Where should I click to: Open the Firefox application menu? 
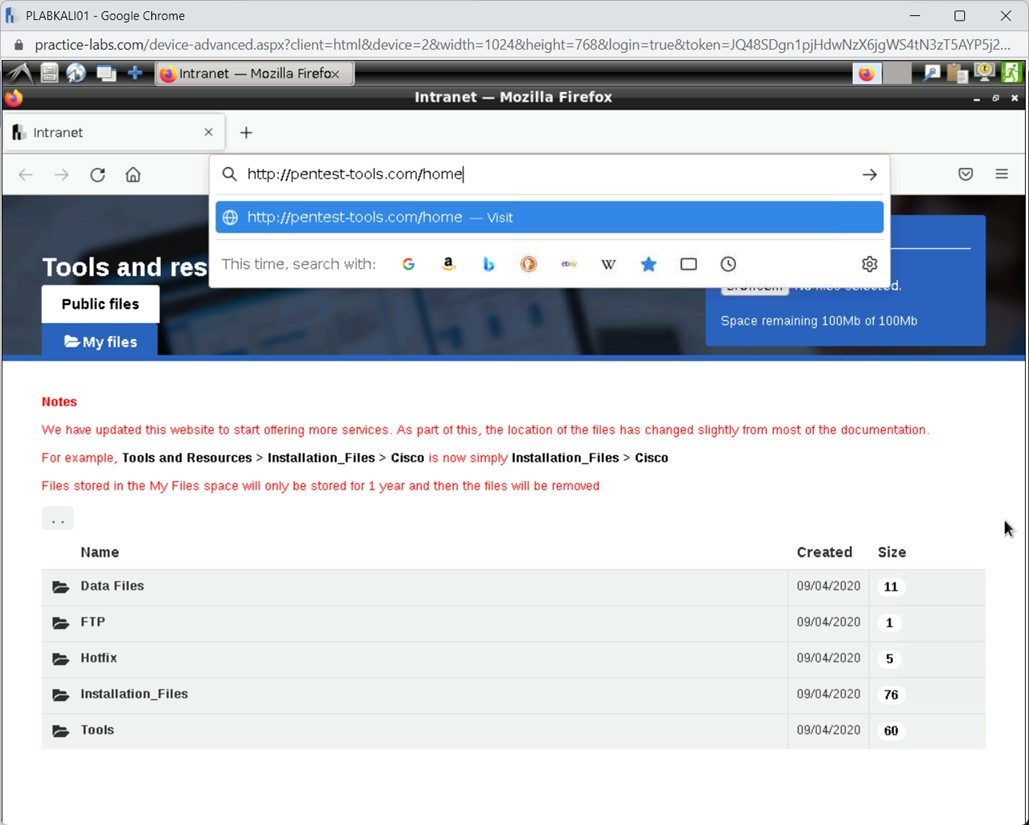[x=1001, y=173]
